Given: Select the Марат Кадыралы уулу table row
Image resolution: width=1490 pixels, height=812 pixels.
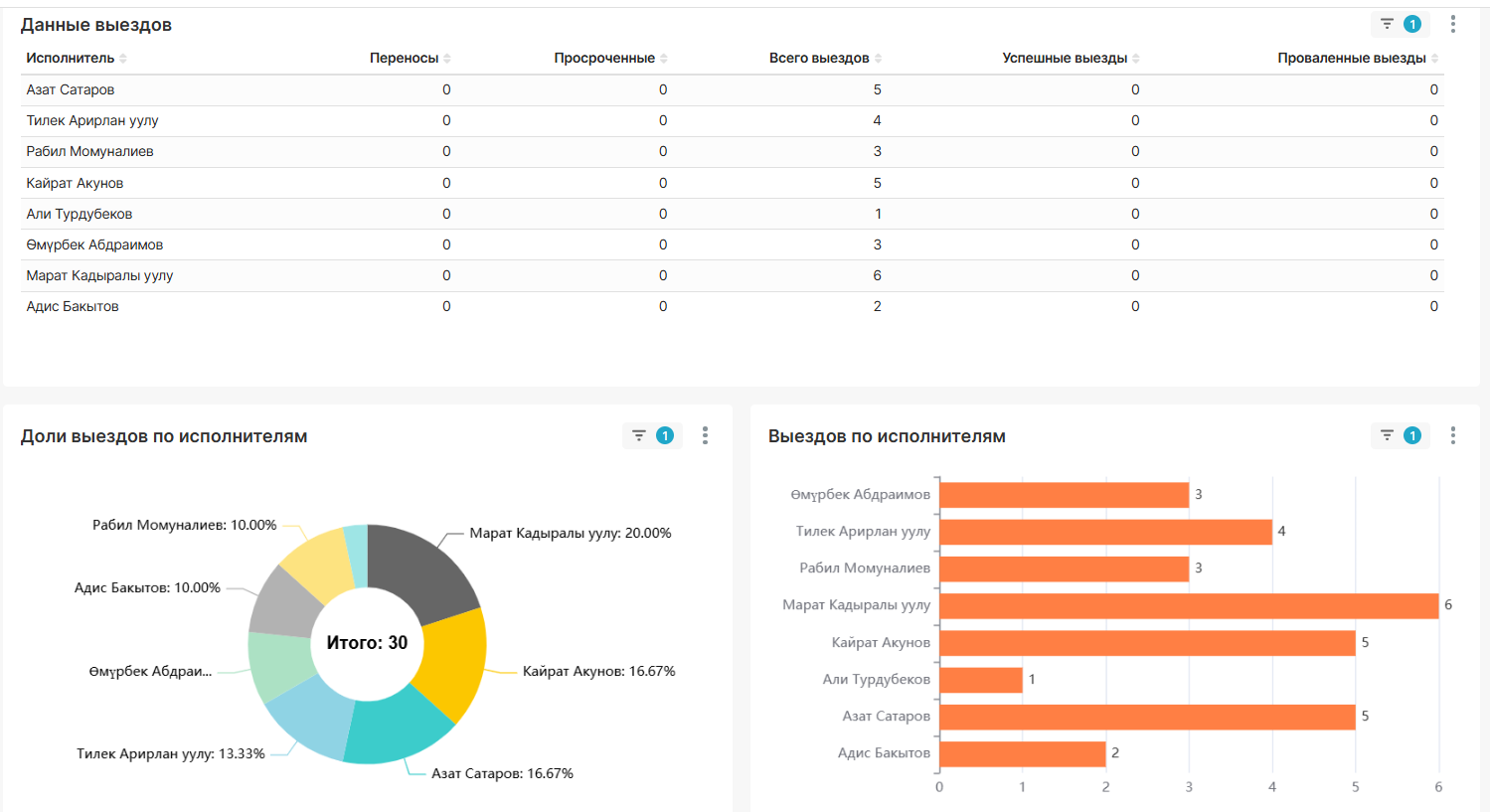Looking at the screenshot, I should [x=733, y=275].
